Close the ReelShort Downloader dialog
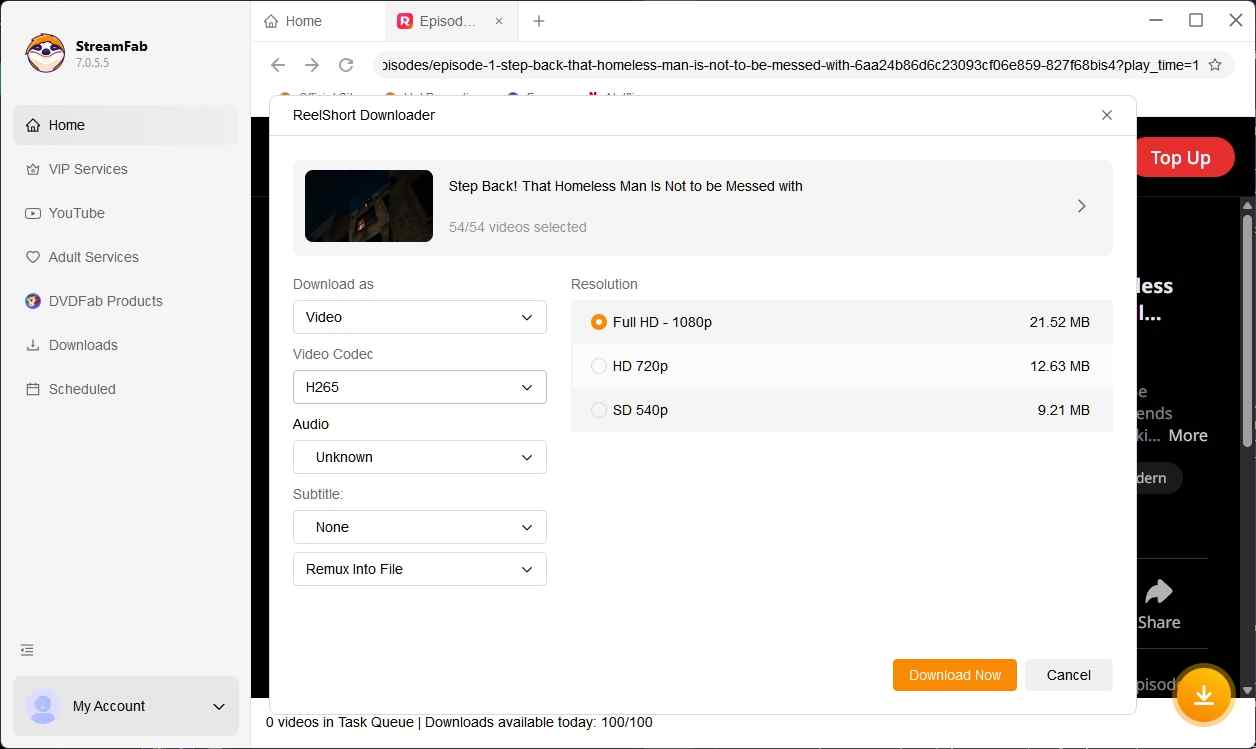Screen dimensions: 1256x749 (x=1107, y=115)
